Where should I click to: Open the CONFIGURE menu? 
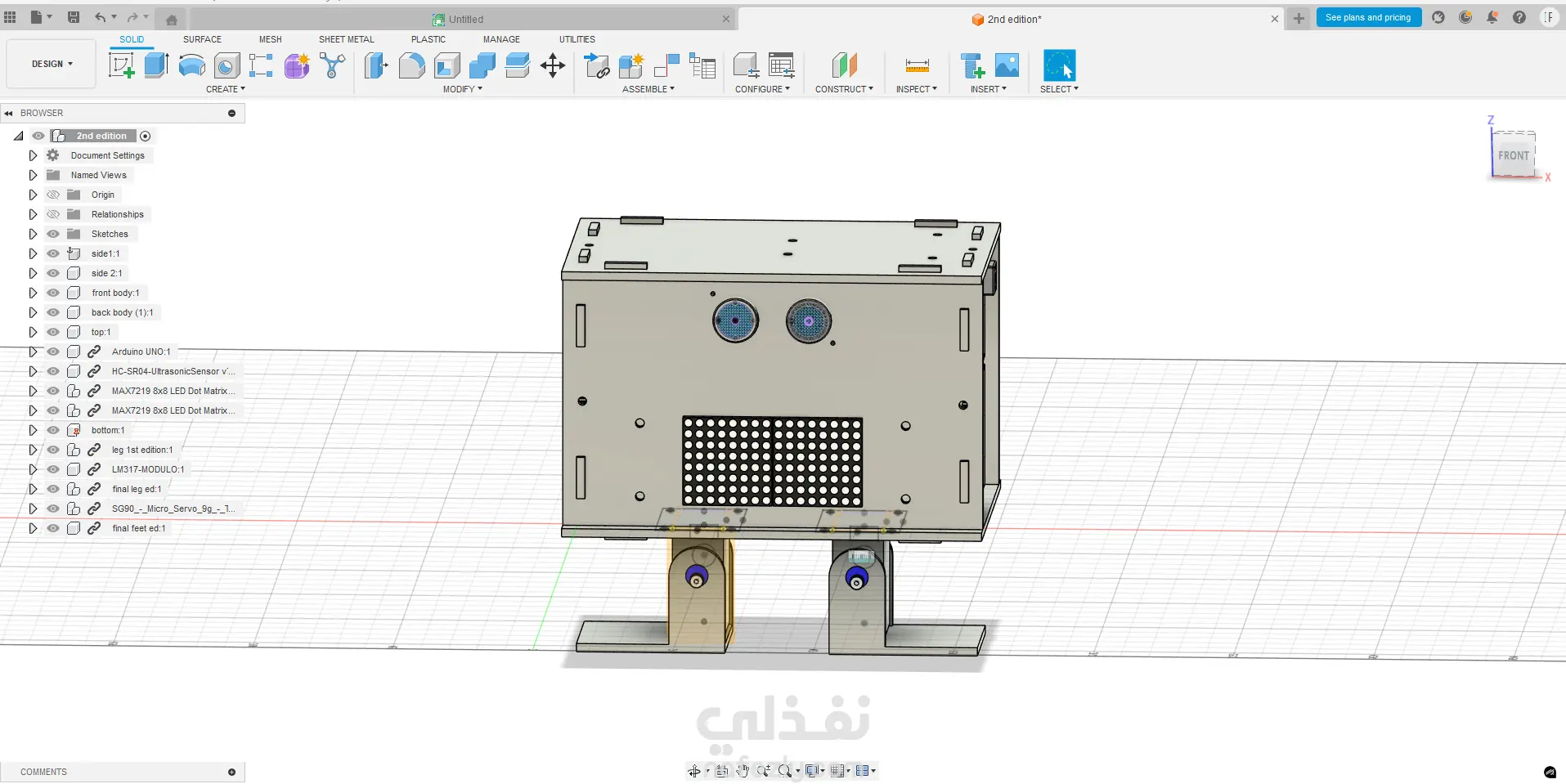(x=762, y=89)
